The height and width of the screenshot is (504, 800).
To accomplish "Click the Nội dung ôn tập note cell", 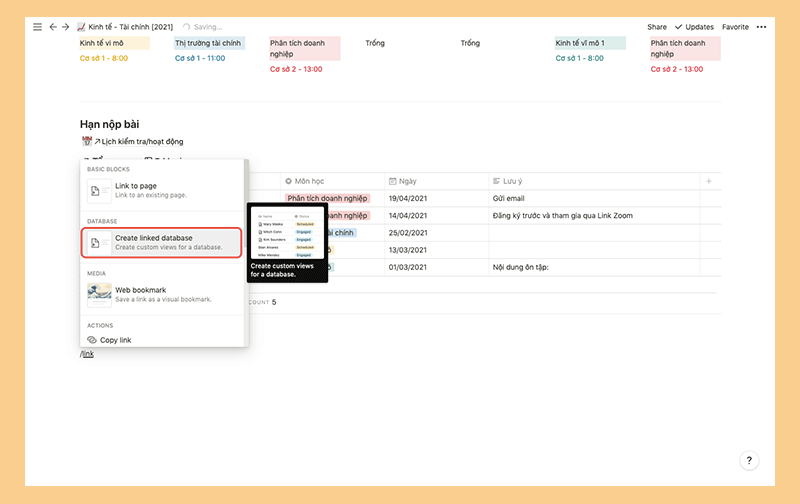I will click(x=594, y=267).
